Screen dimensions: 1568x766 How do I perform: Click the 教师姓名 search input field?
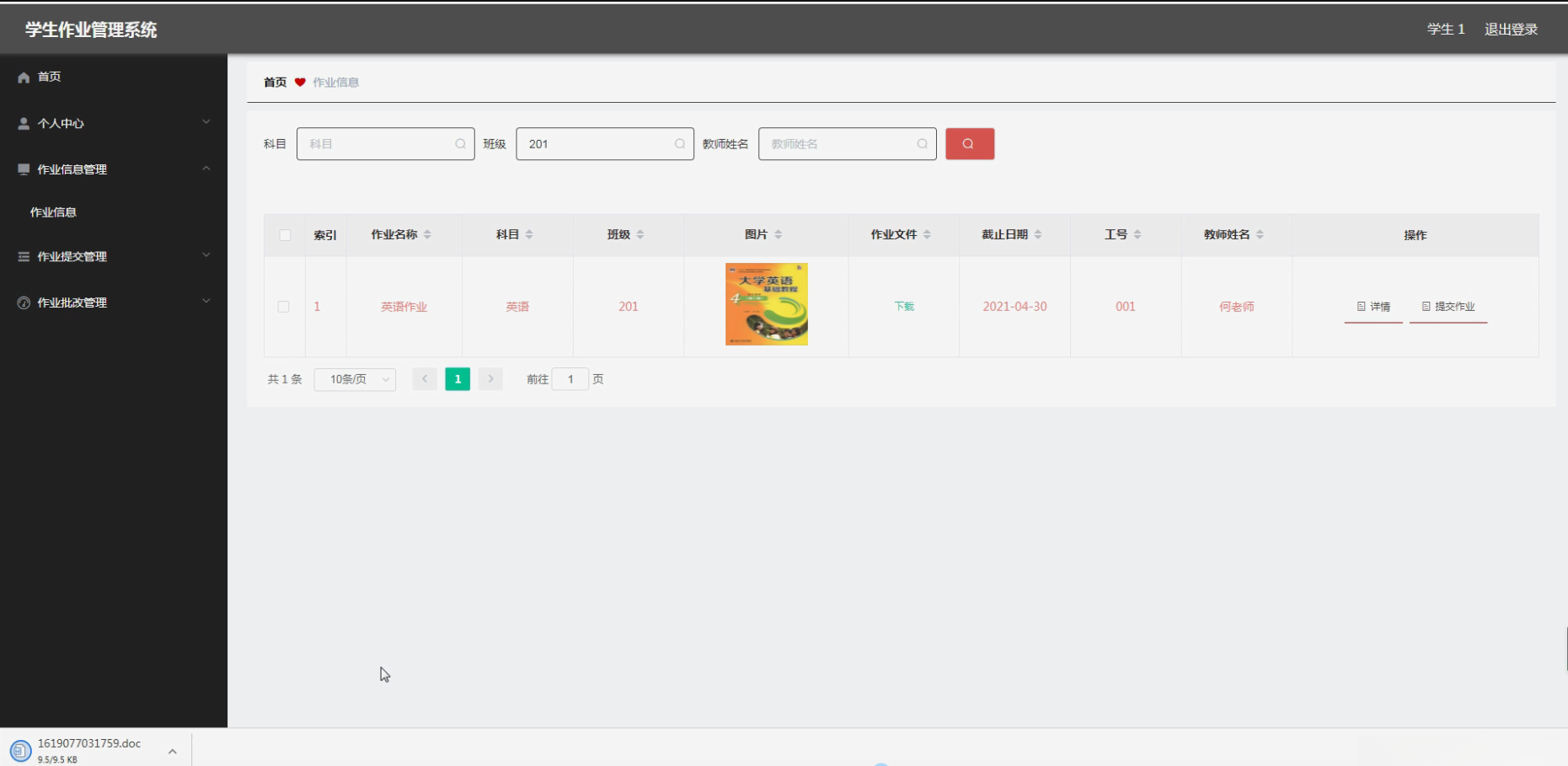[x=848, y=144]
